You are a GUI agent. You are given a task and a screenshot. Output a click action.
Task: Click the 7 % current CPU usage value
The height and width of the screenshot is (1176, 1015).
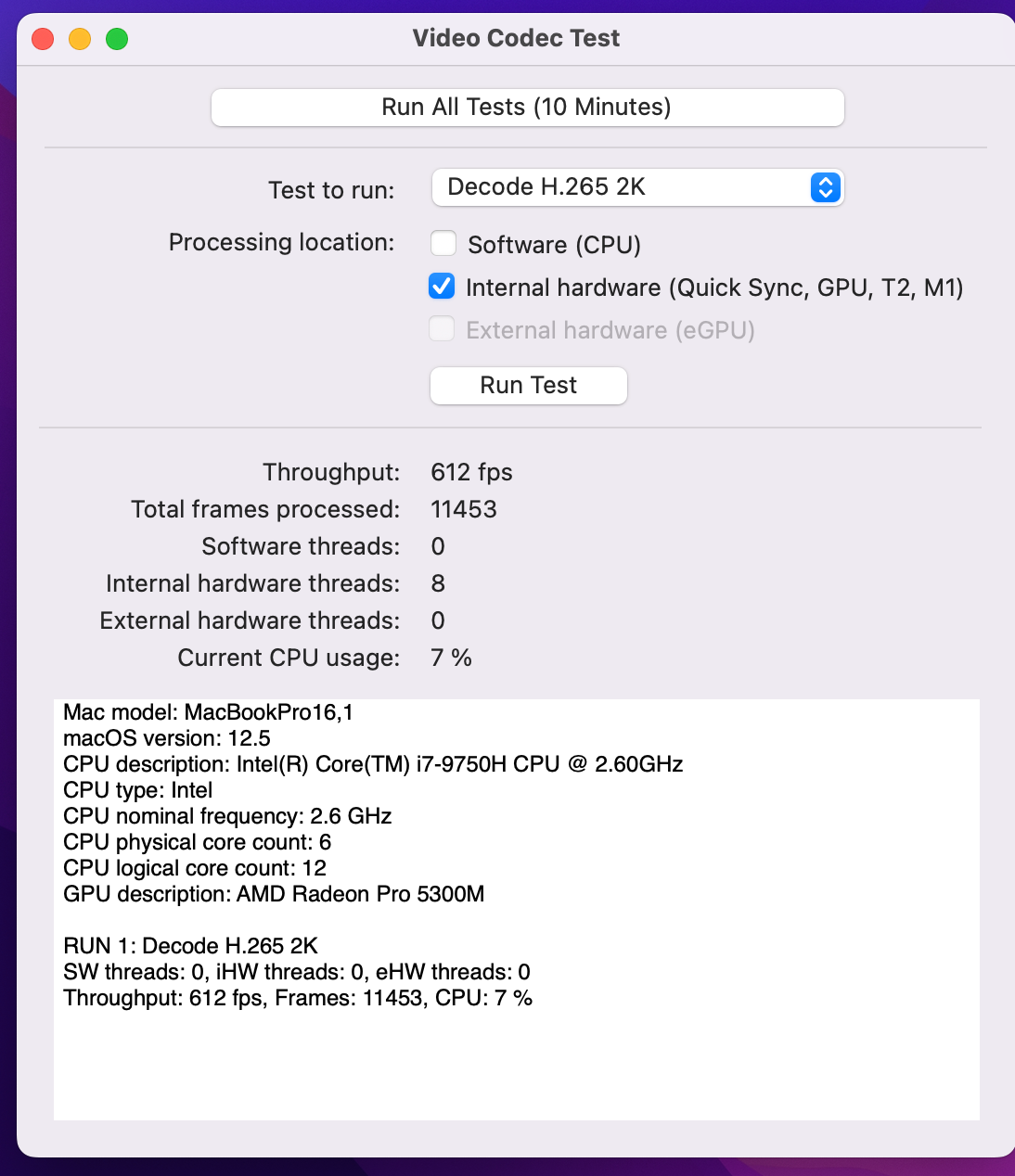pos(451,658)
